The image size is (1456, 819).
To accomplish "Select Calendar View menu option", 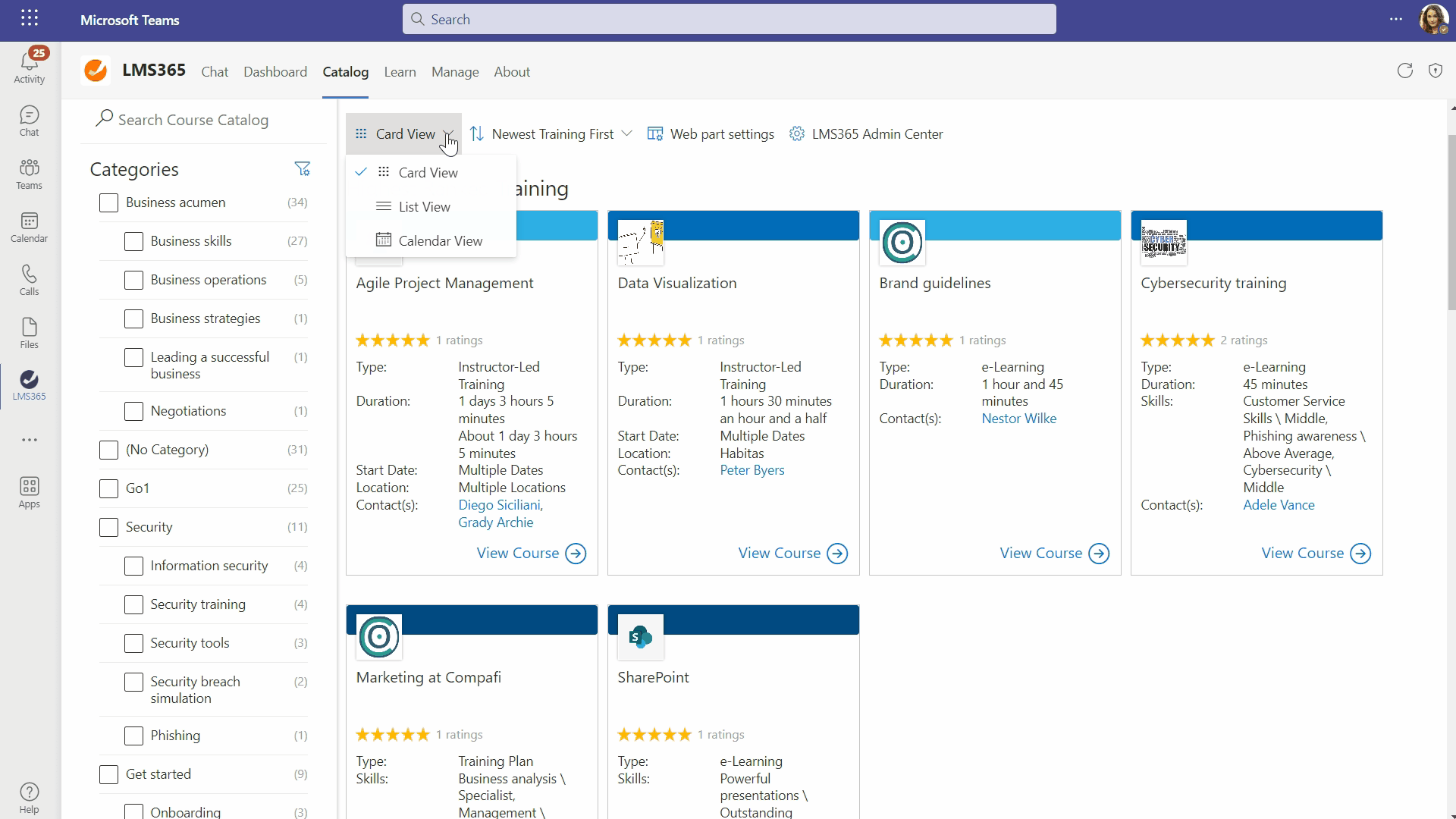I will [x=431, y=241].
